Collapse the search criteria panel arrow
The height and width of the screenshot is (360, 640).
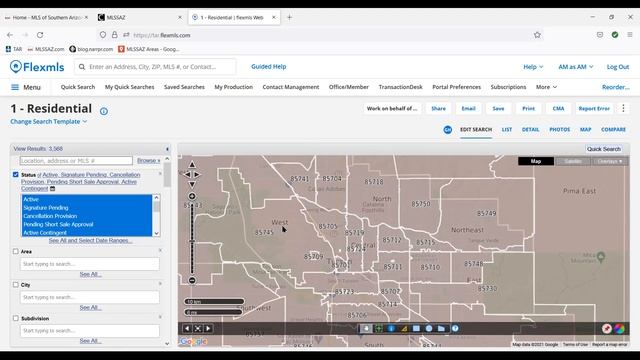pyautogui.click(x=167, y=149)
